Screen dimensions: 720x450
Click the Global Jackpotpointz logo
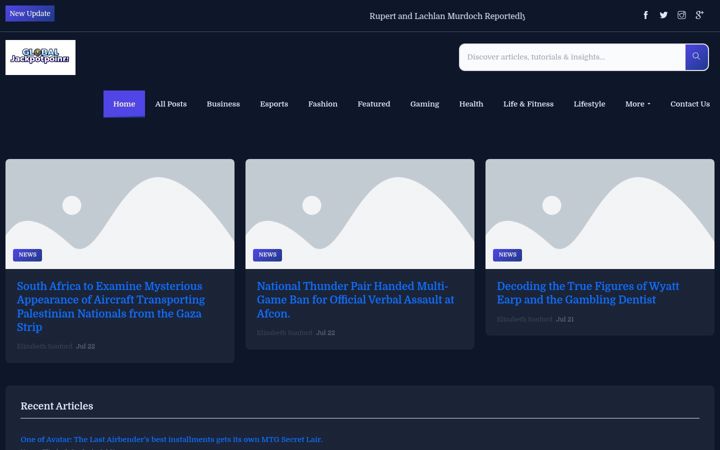[40, 57]
